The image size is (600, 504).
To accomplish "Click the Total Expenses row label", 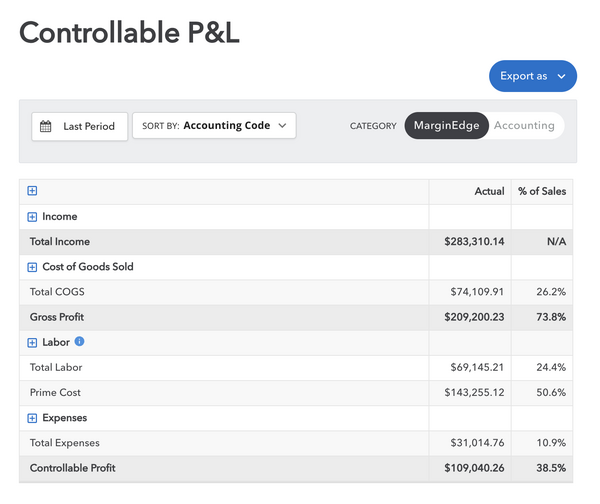I will click(64, 443).
